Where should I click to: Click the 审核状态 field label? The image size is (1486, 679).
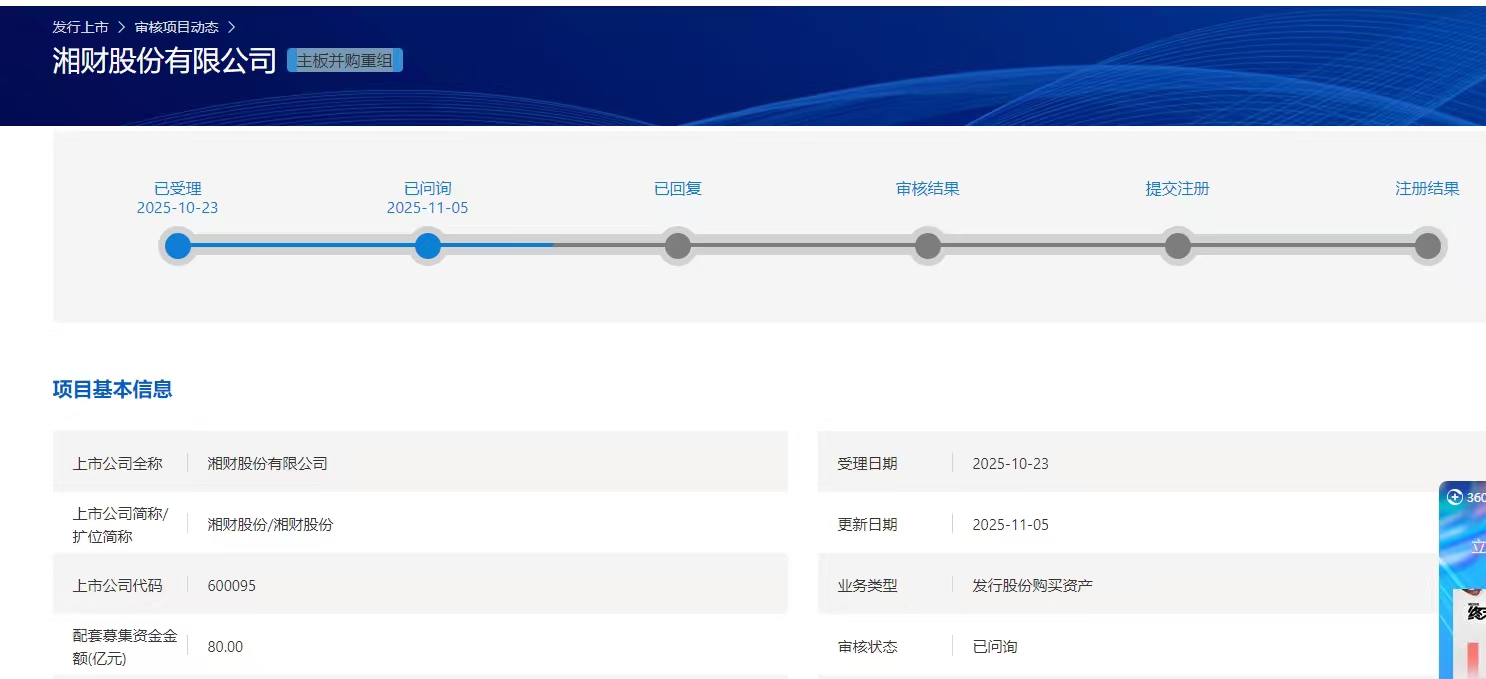(867, 647)
